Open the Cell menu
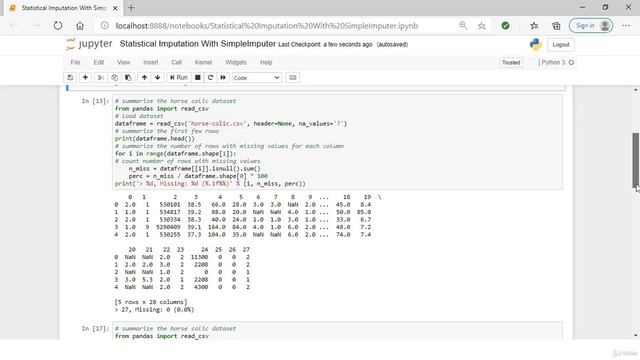This screenshot has width=640, height=360. point(176,62)
